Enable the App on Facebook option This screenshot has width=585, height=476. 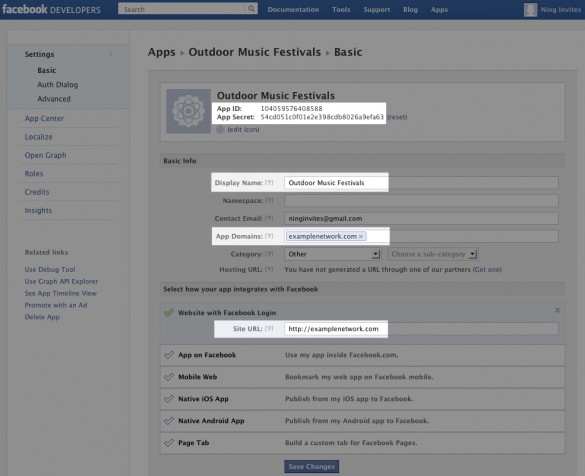[169, 355]
